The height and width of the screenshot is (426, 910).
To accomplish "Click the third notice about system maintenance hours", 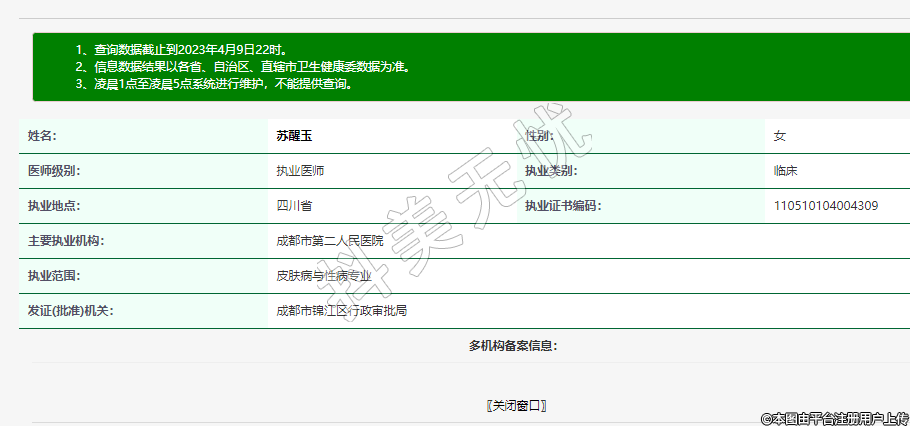I will click(x=214, y=84).
